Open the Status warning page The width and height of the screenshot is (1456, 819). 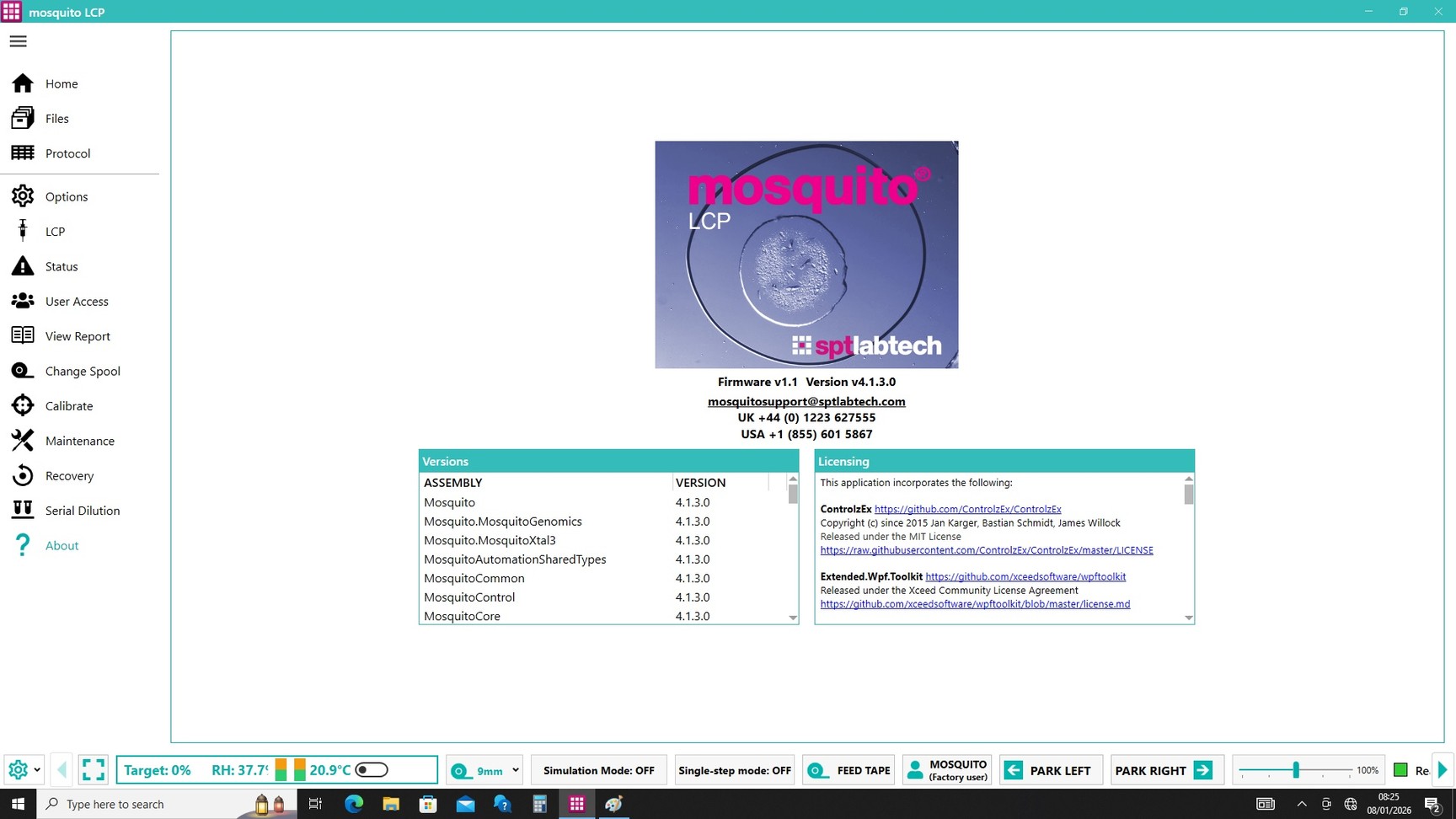61,266
